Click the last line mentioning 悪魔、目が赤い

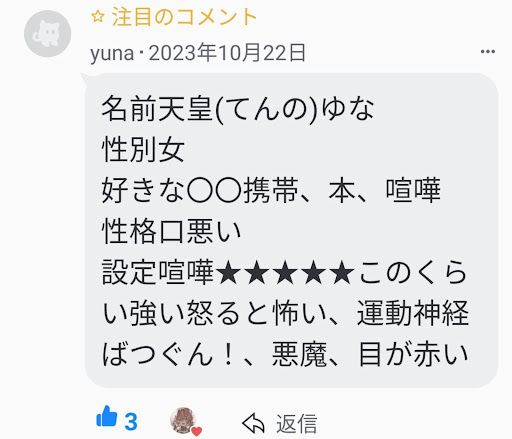point(285,354)
